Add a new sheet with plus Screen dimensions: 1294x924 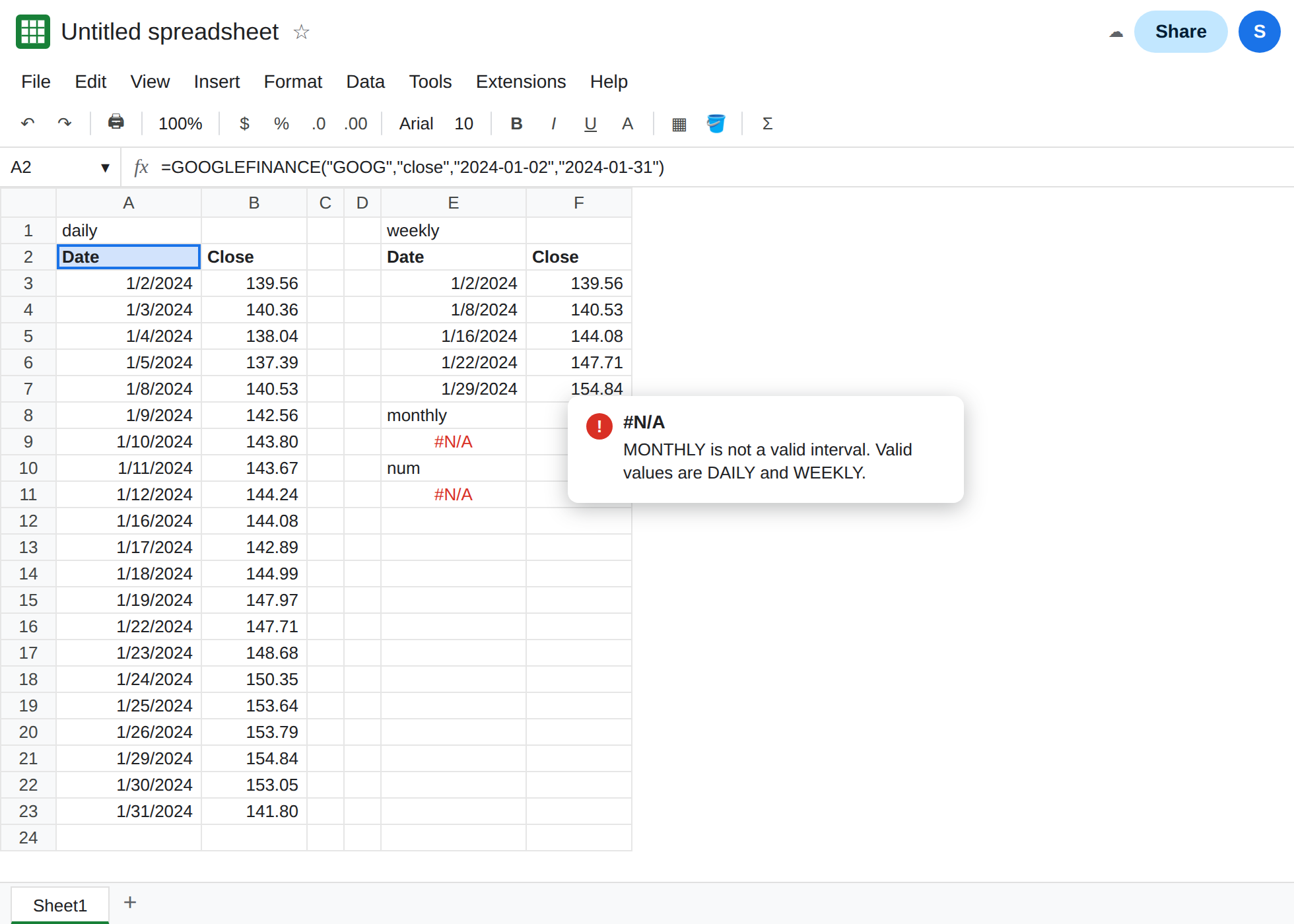pyautogui.click(x=130, y=902)
